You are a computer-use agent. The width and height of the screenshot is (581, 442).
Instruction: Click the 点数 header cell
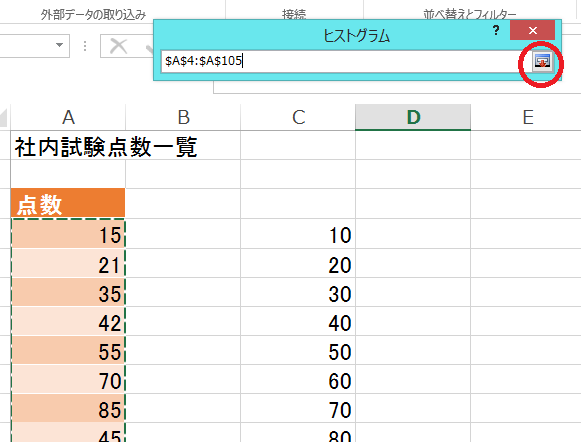pos(68,203)
